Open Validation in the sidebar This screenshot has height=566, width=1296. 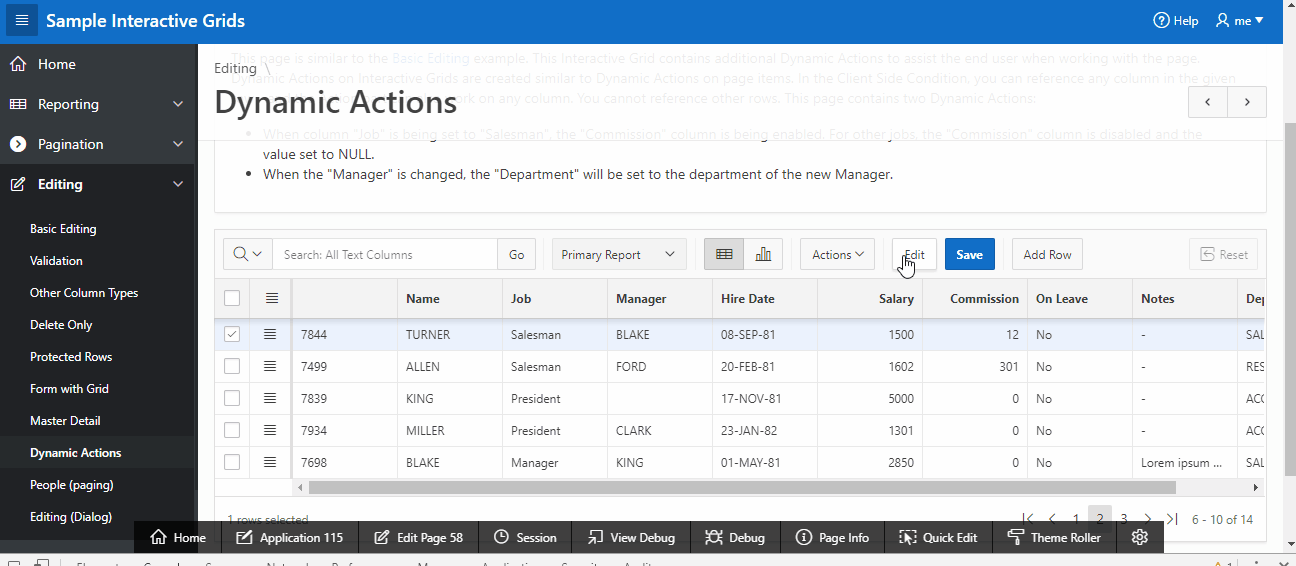click(x=56, y=261)
